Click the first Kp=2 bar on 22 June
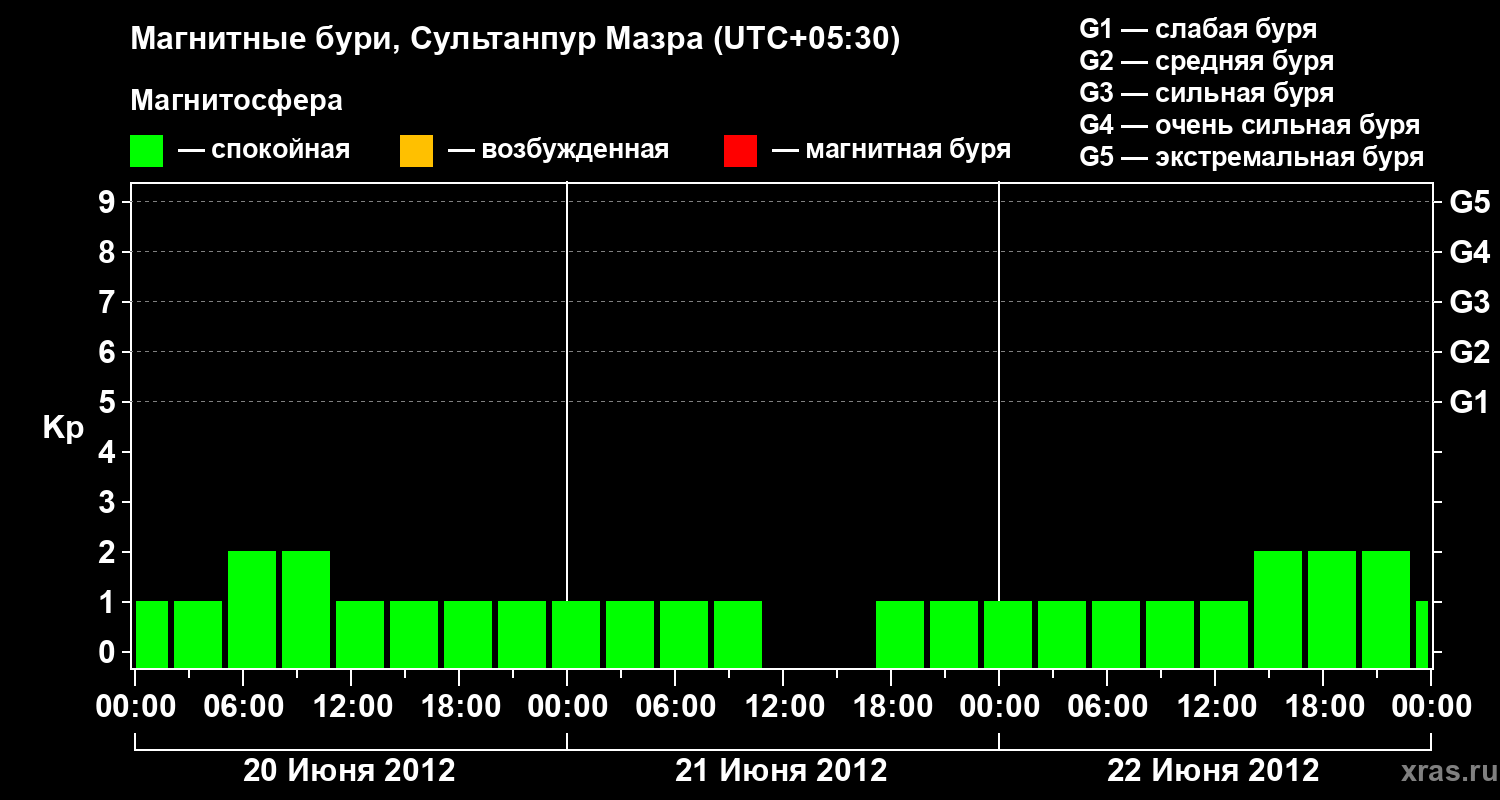Screen dimensions: 1500x800 pos(1278,609)
